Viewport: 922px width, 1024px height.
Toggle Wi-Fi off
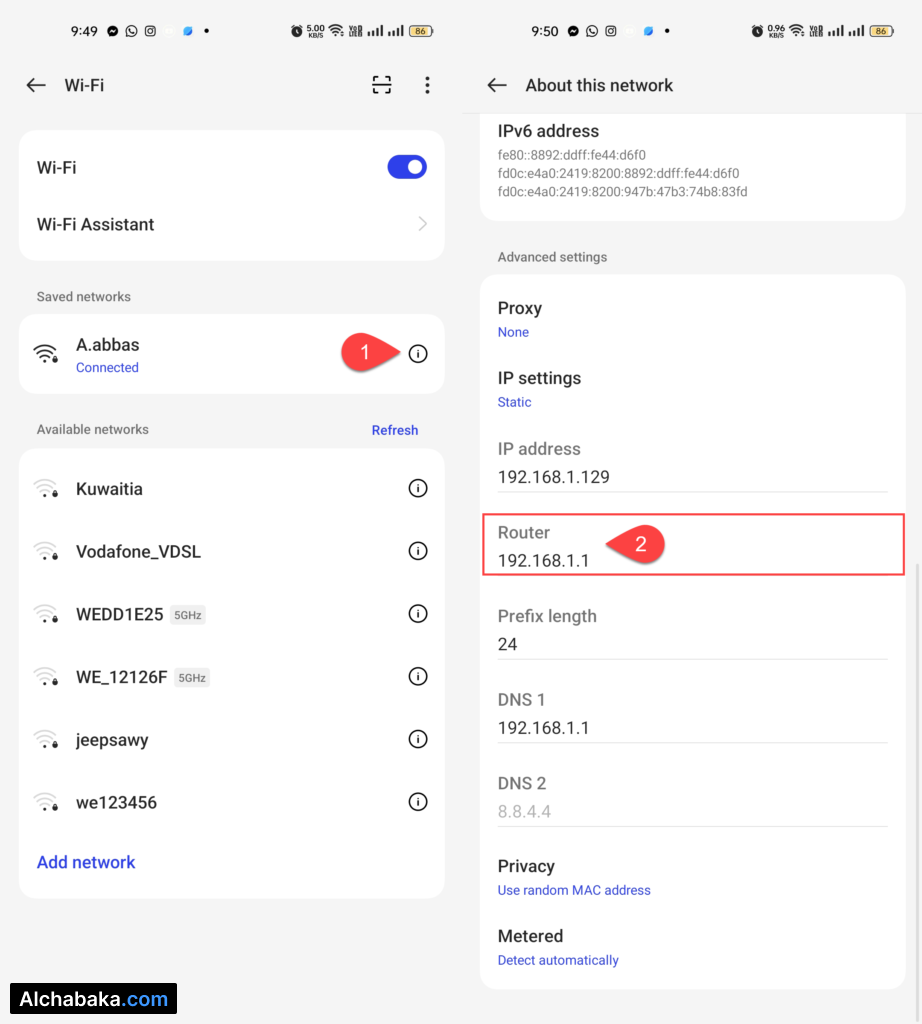pyautogui.click(x=407, y=167)
